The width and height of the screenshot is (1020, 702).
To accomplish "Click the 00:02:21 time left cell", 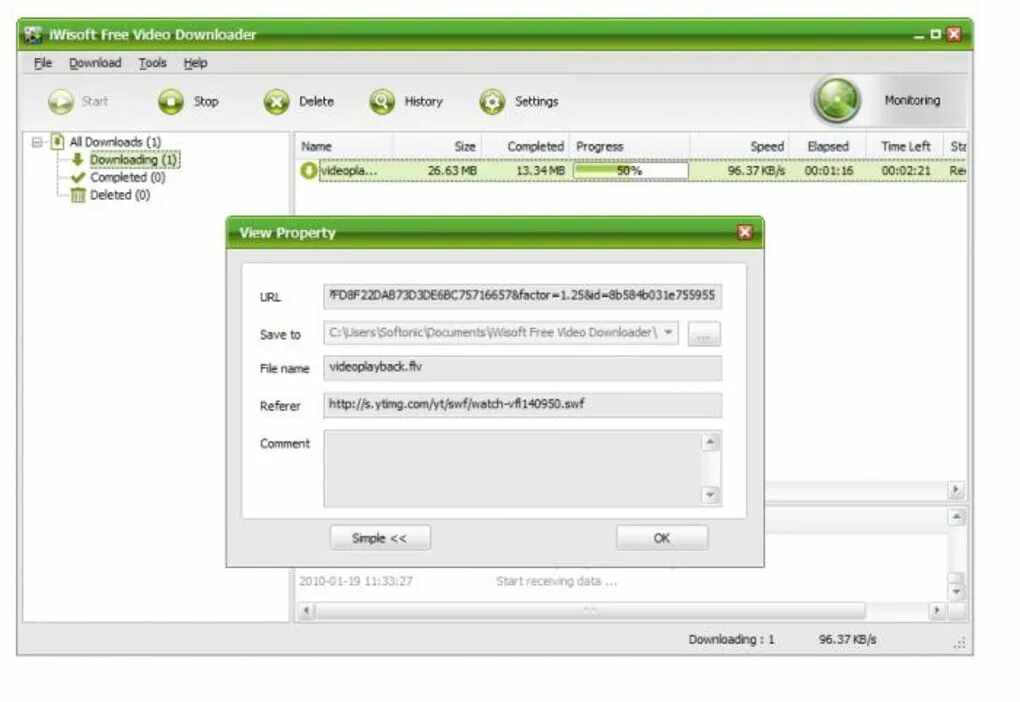I will 906,170.
